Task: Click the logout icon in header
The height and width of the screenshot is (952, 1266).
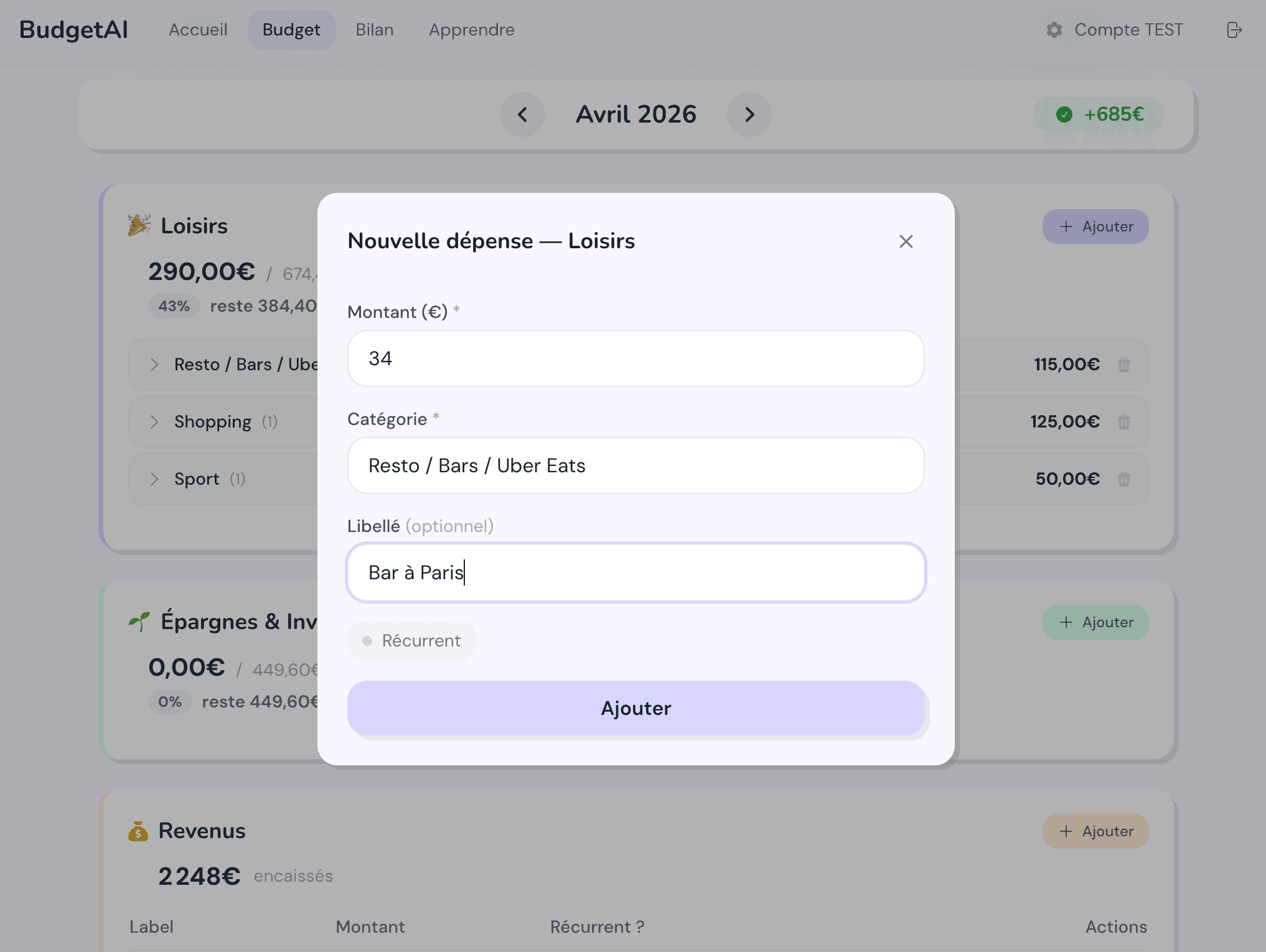Action: click(x=1234, y=30)
